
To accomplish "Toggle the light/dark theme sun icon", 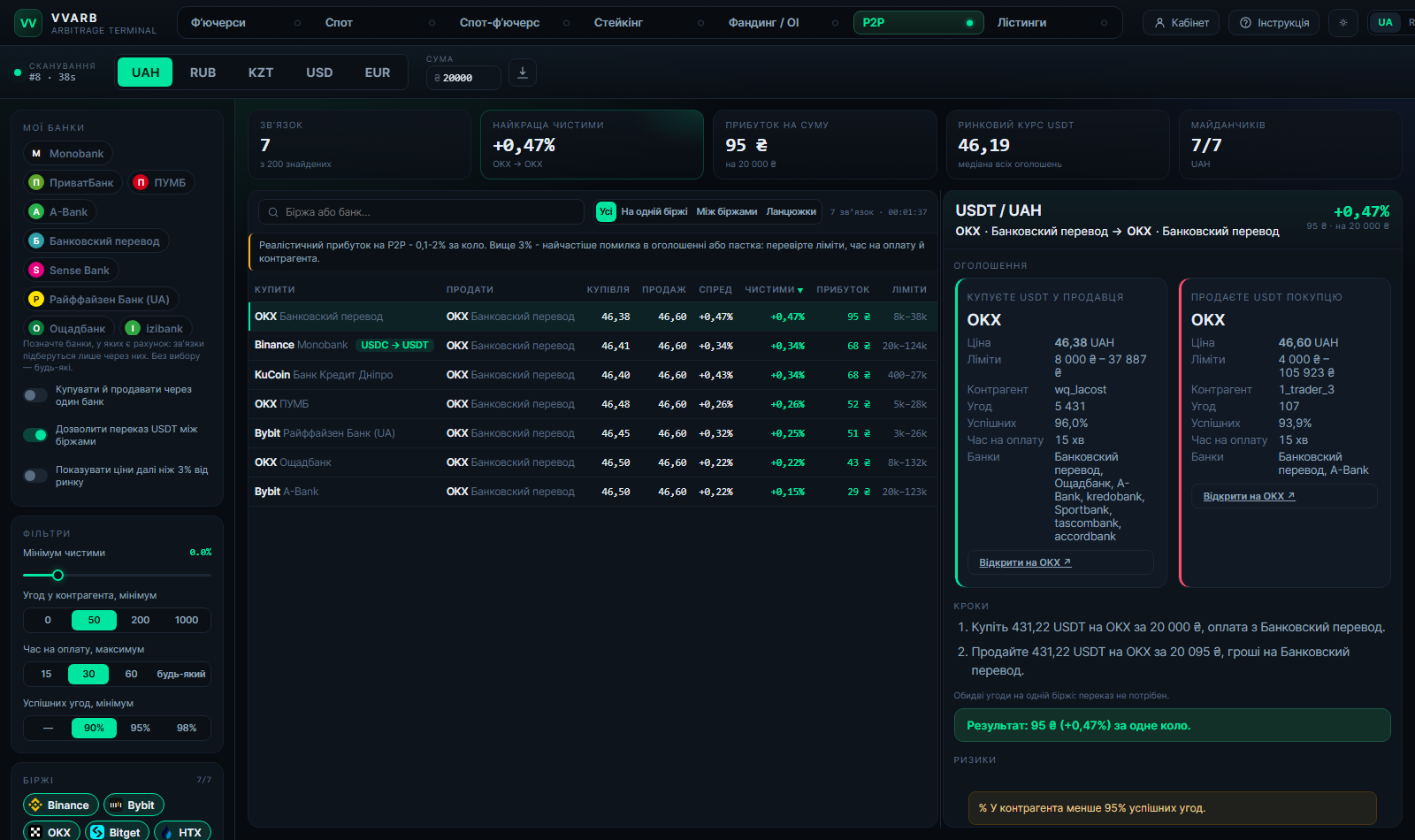I will (1343, 23).
